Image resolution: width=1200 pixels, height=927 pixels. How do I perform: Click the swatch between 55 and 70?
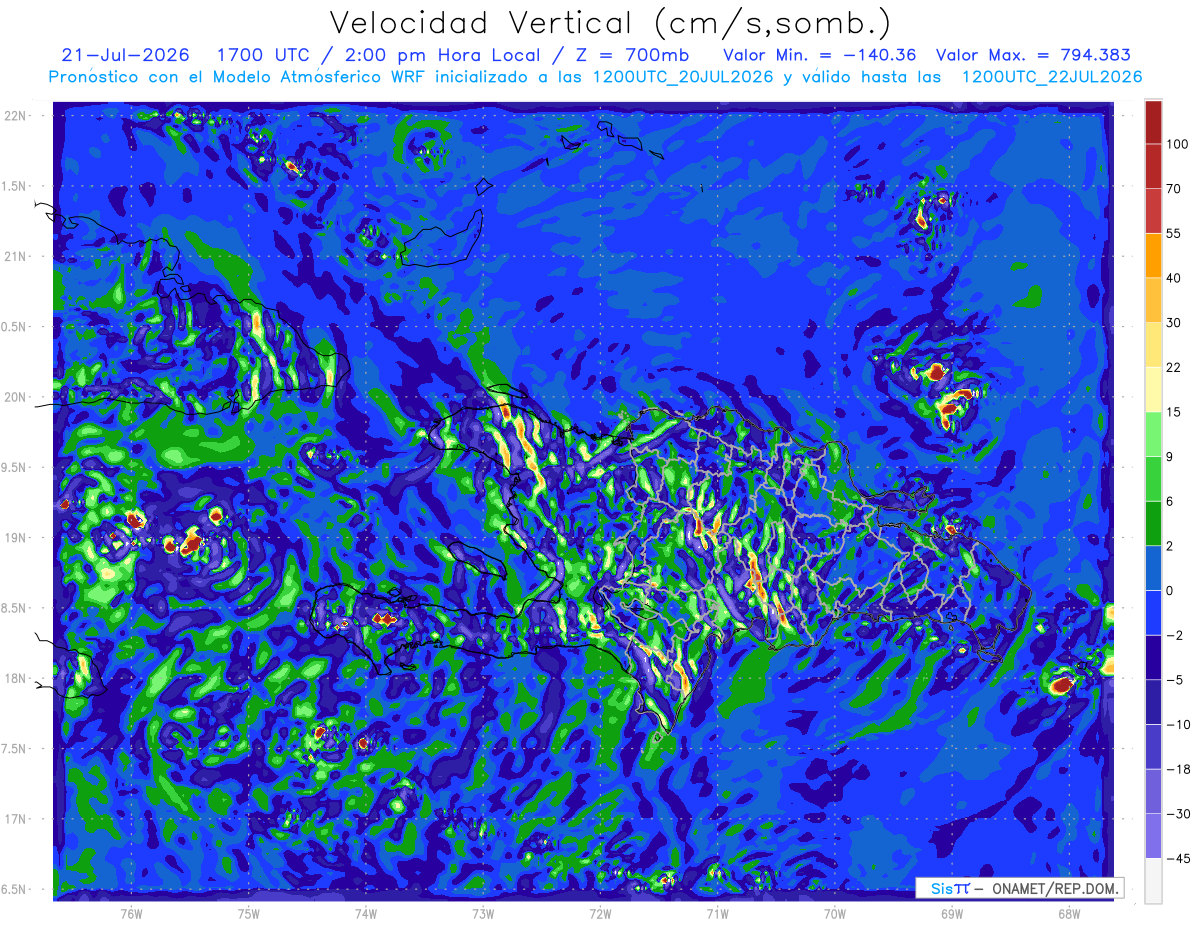click(1153, 210)
